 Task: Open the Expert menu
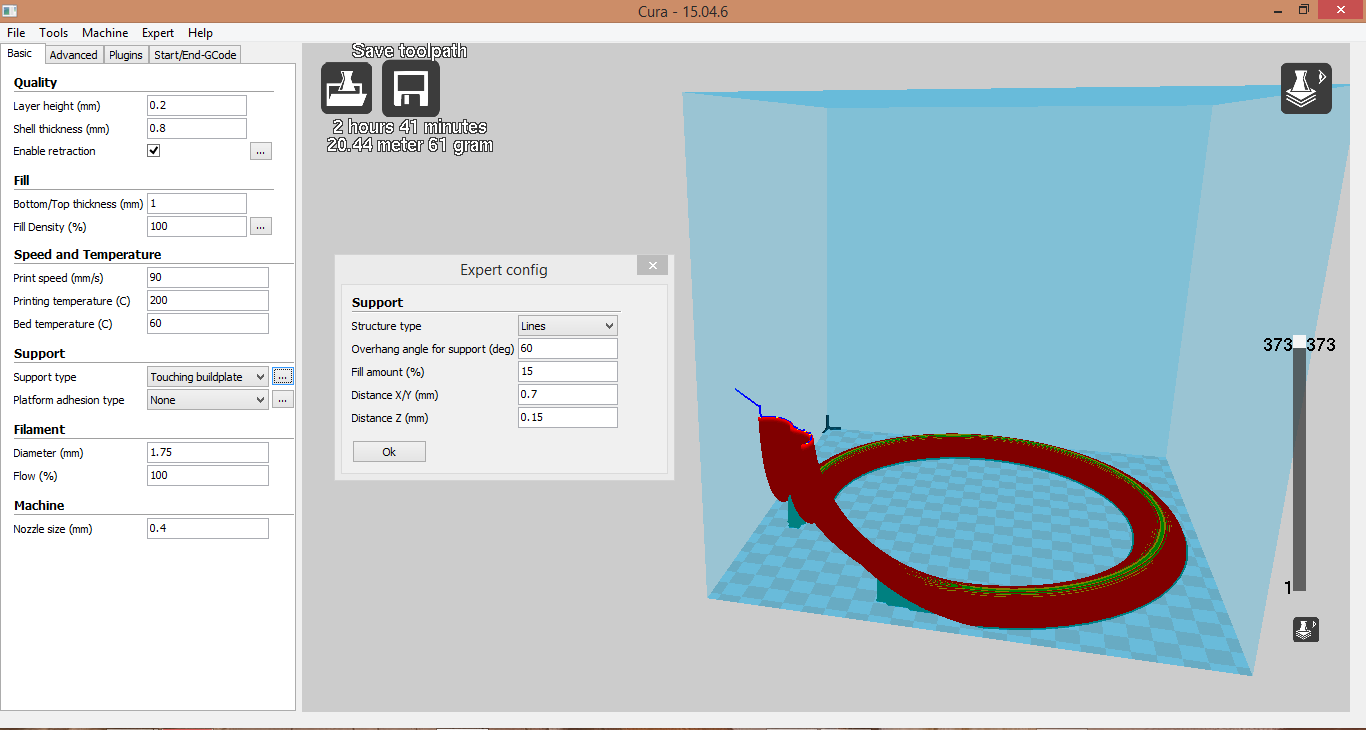pyautogui.click(x=158, y=33)
